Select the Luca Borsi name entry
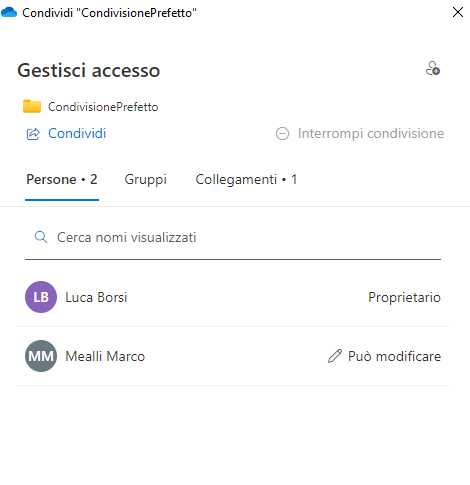 (x=96, y=297)
